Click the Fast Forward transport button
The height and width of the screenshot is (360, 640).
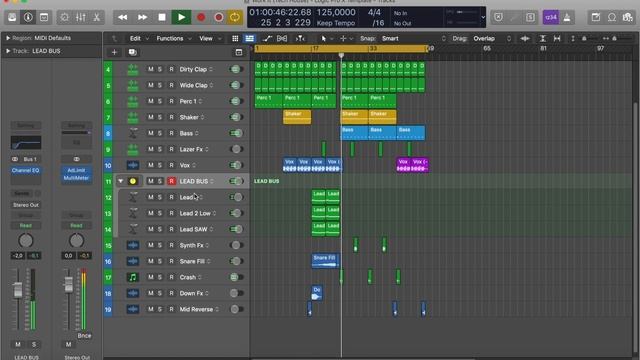(x=142, y=17)
